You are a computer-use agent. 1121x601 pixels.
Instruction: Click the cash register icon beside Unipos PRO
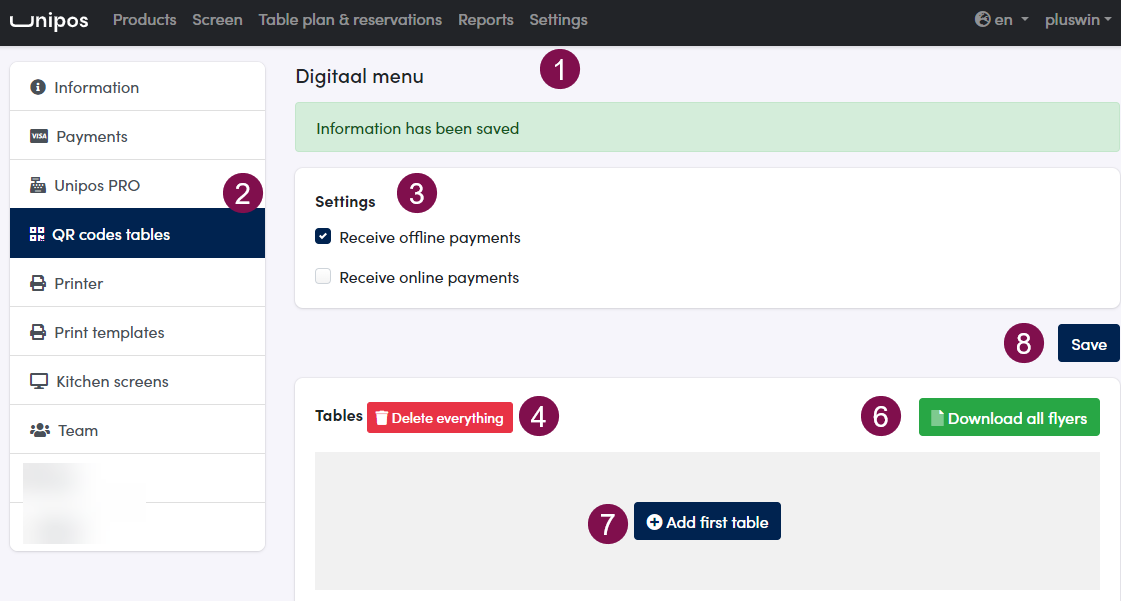pyautogui.click(x=38, y=185)
